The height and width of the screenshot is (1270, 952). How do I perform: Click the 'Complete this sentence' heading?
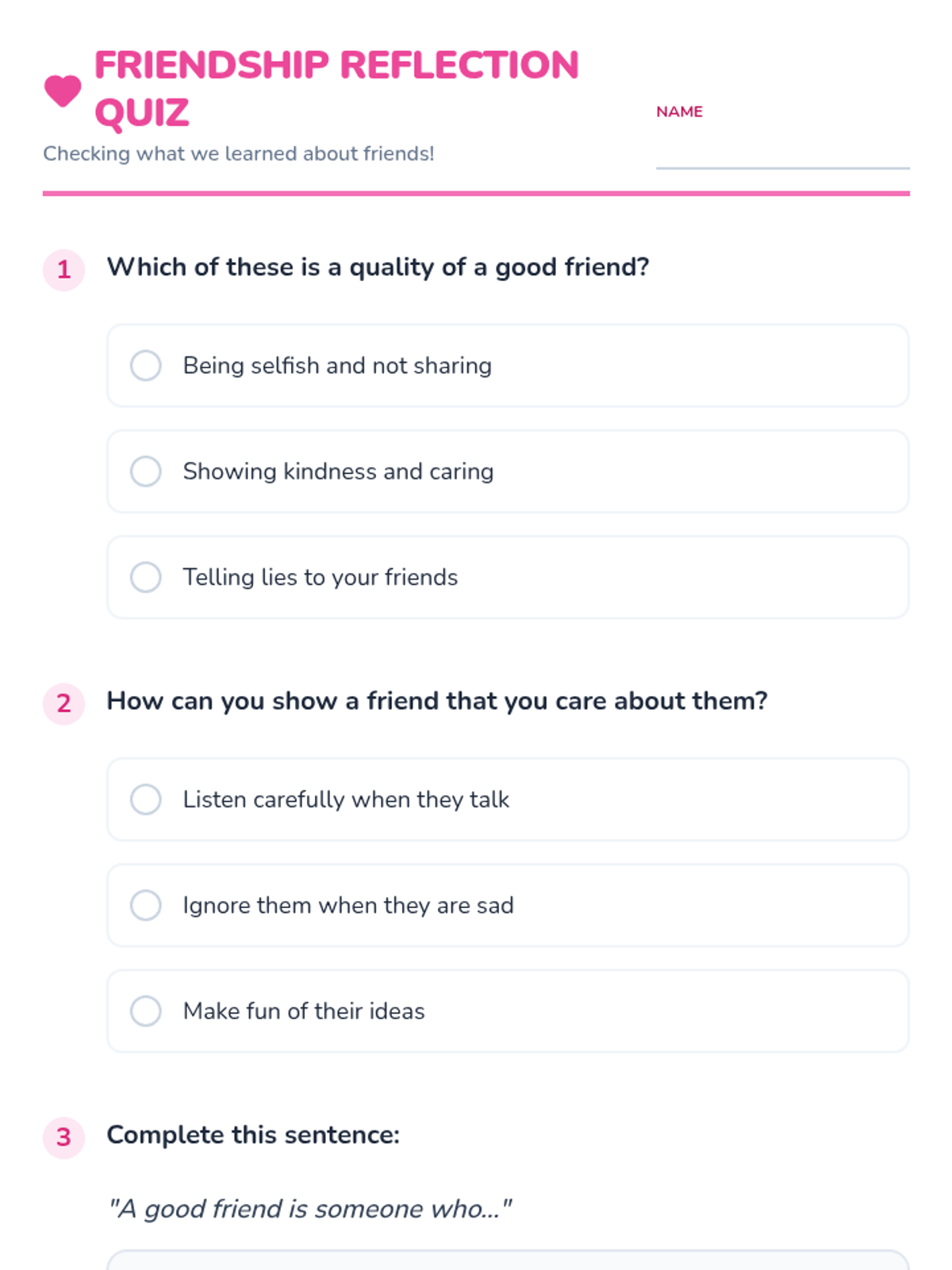253,1135
